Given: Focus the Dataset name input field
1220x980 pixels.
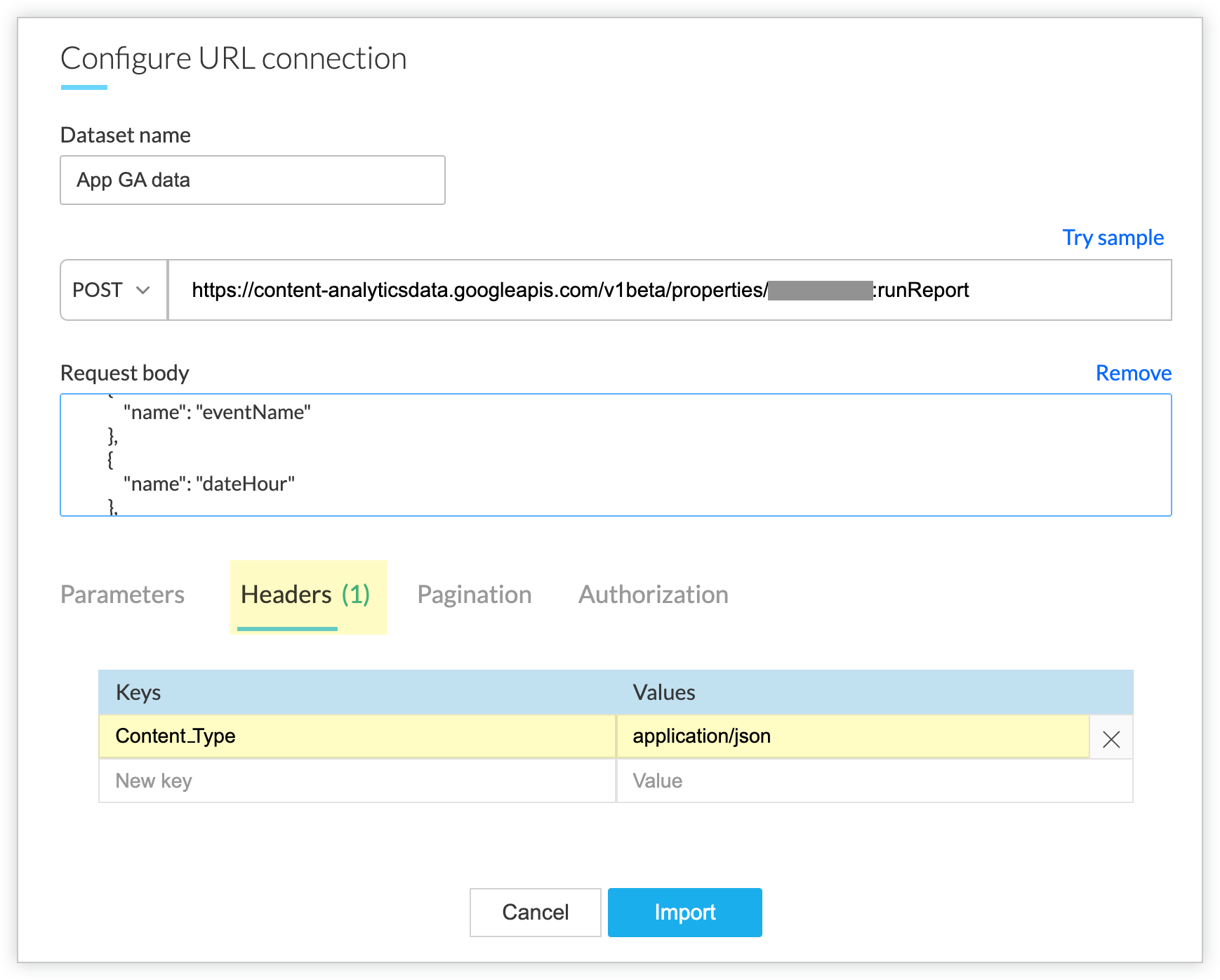Looking at the screenshot, I should [x=253, y=180].
